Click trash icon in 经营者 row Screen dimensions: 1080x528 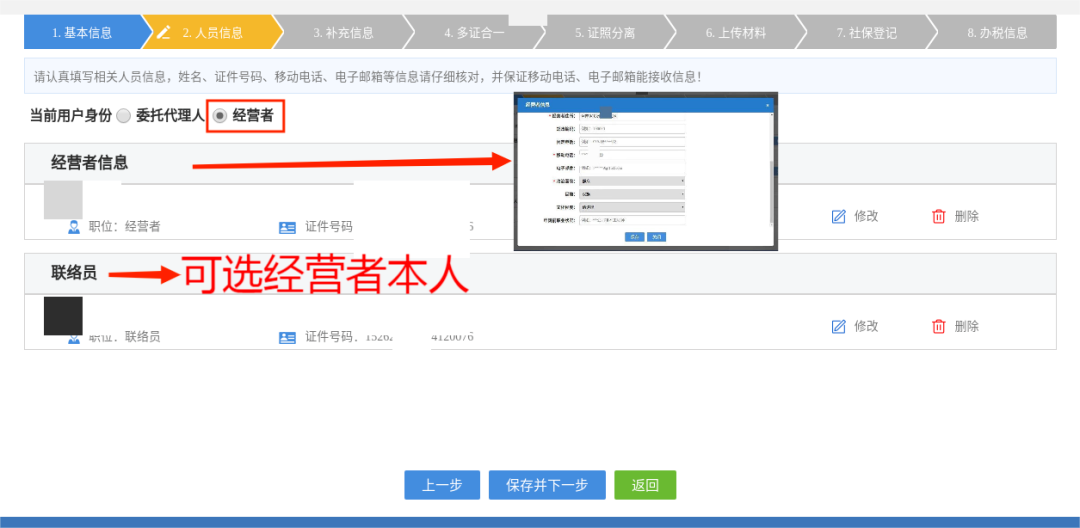click(939, 216)
